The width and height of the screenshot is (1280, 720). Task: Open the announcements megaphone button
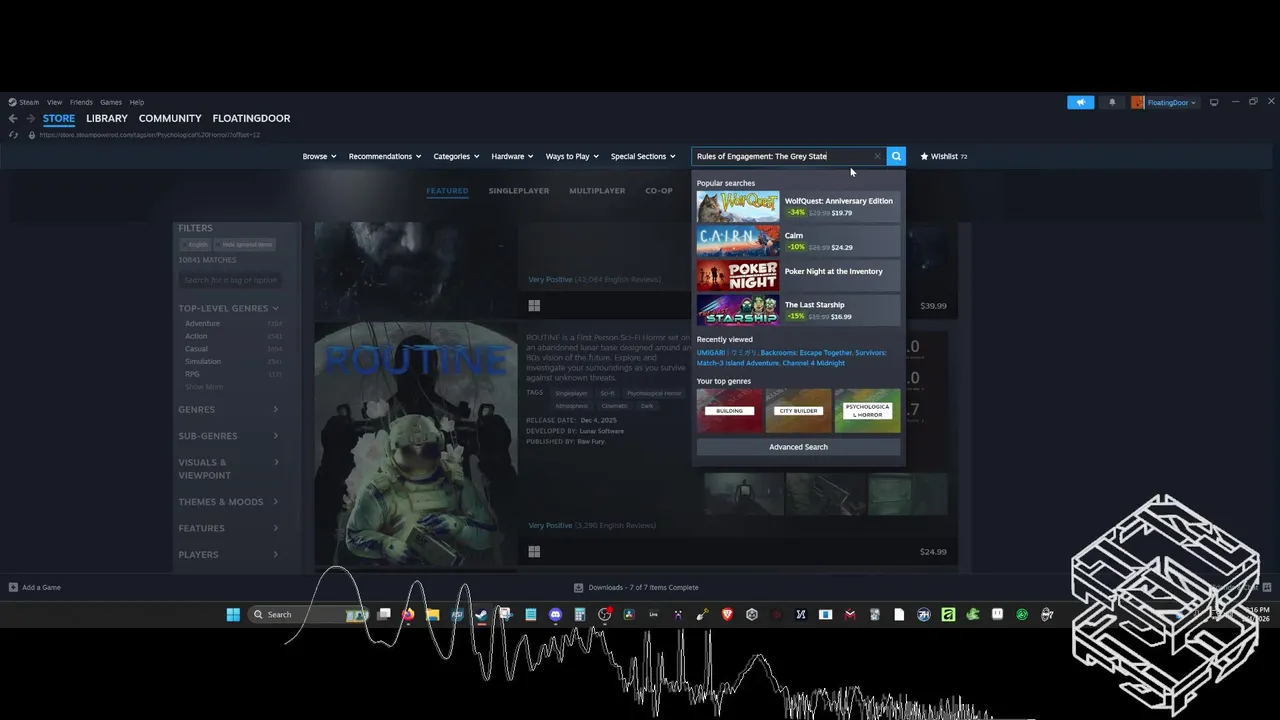pyautogui.click(x=1080, y=102)
